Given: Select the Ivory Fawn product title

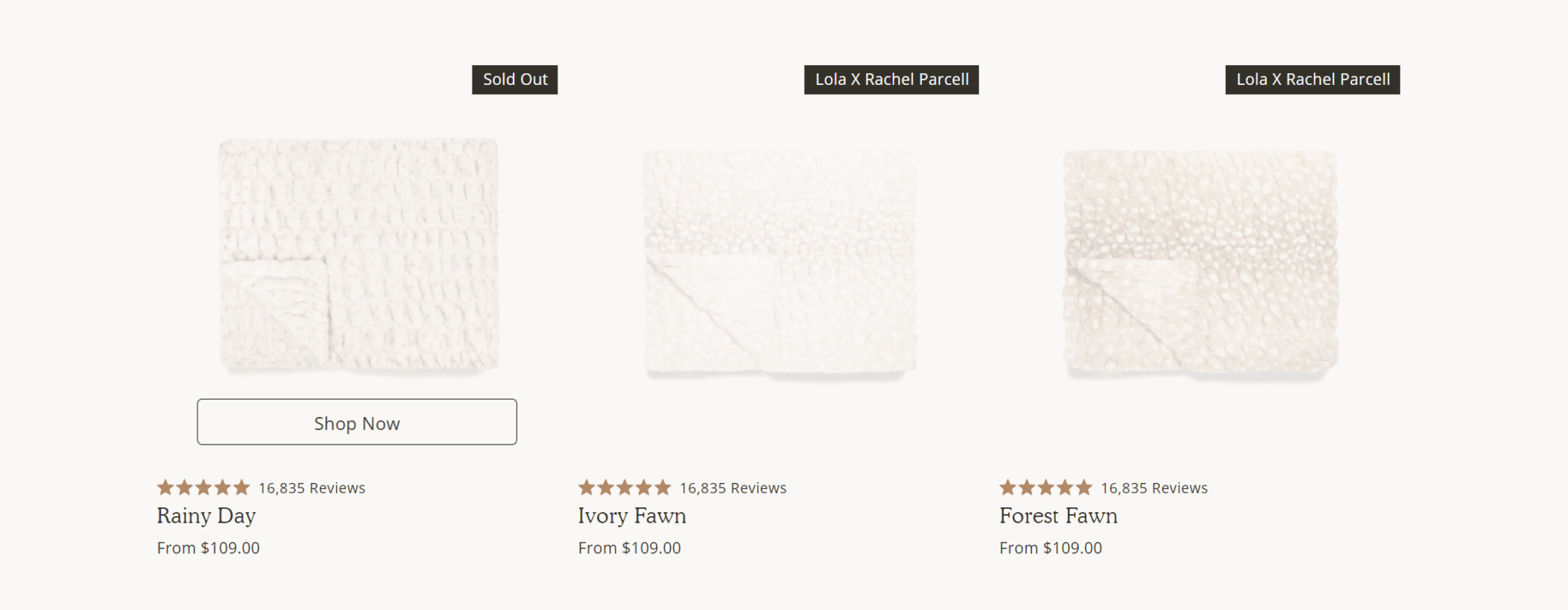Looking at the screenshot, I should (632, 516).
